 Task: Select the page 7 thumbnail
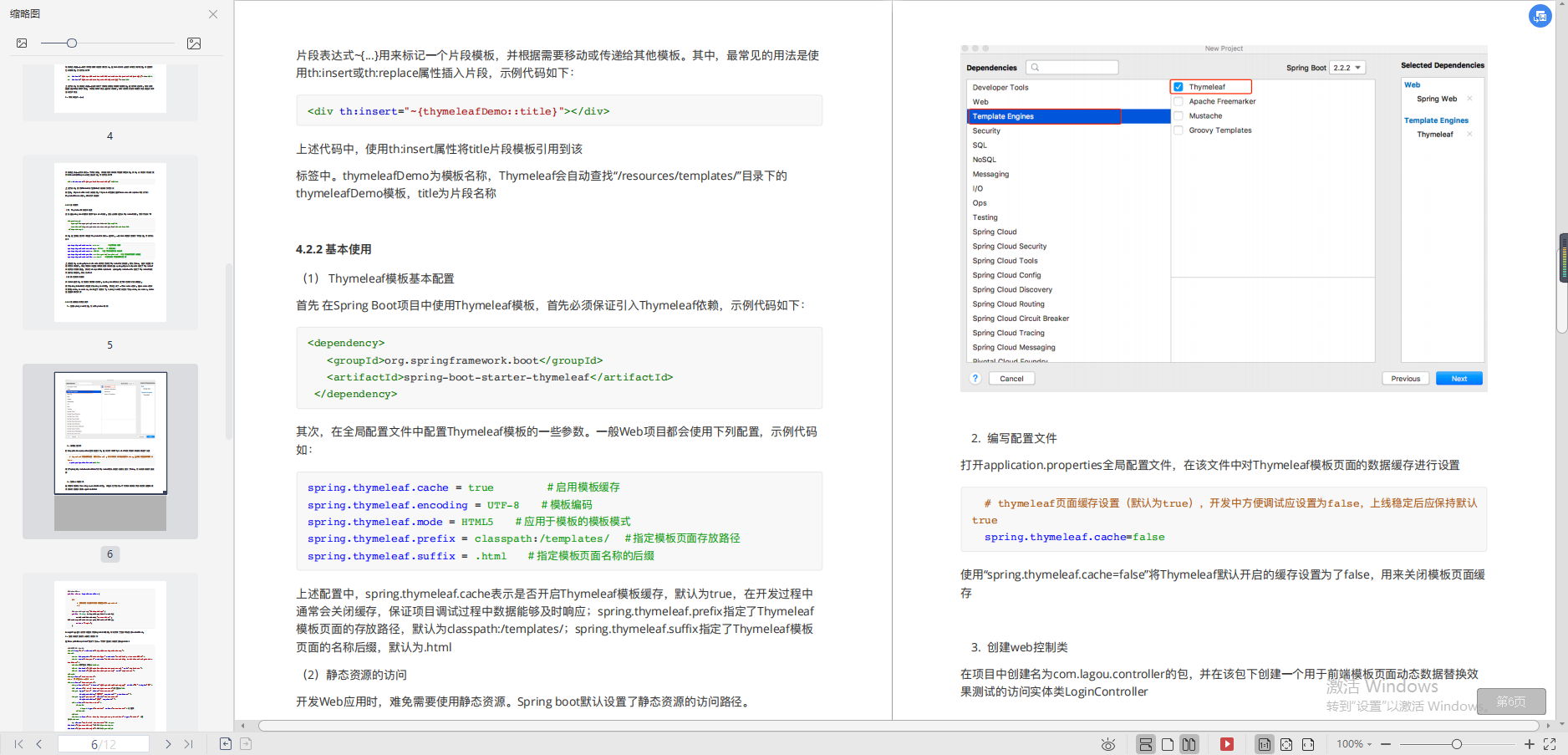110,656
